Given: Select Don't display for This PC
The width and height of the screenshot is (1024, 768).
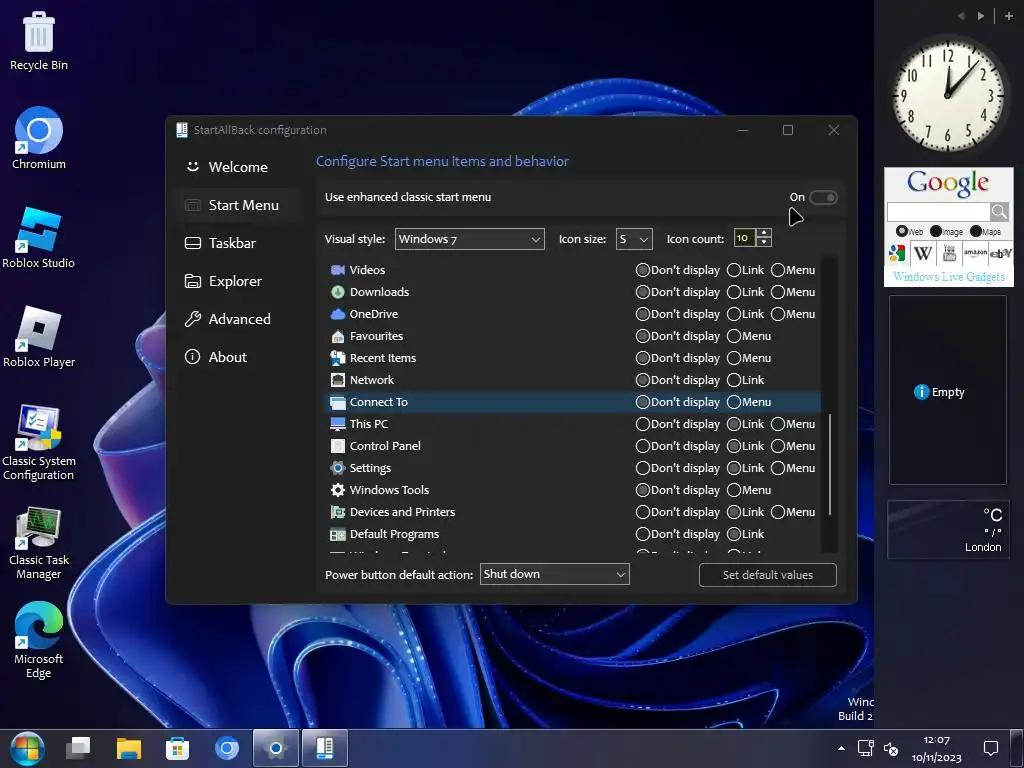Looking at the screenshot, I should tap(643, 424).
